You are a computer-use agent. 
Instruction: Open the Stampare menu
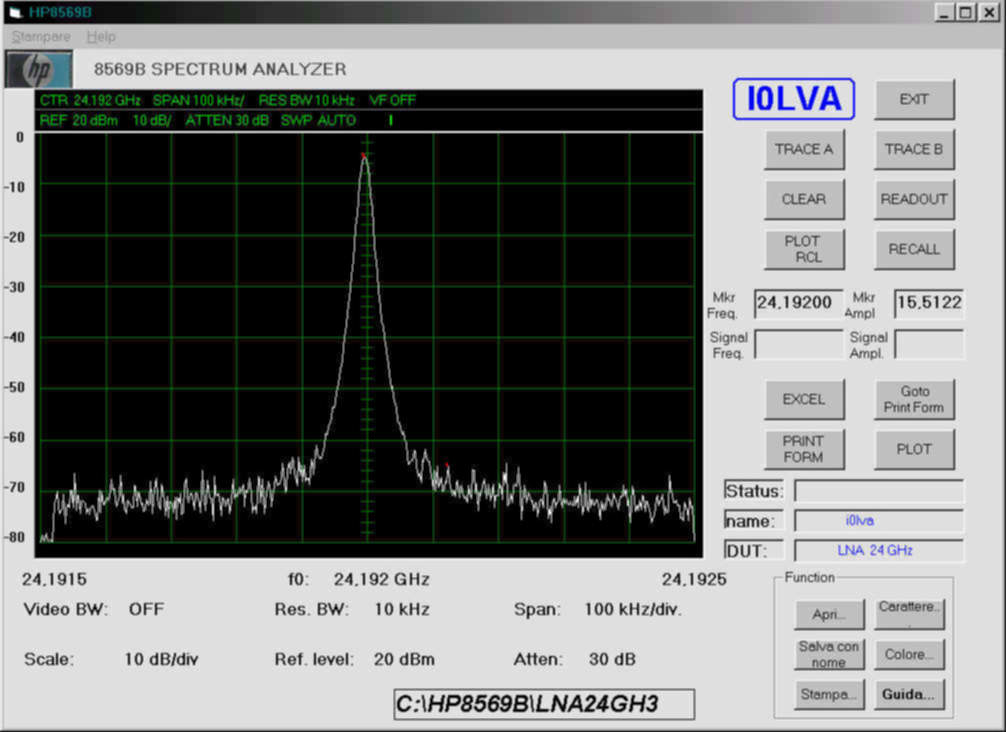(x=41, y=37)
